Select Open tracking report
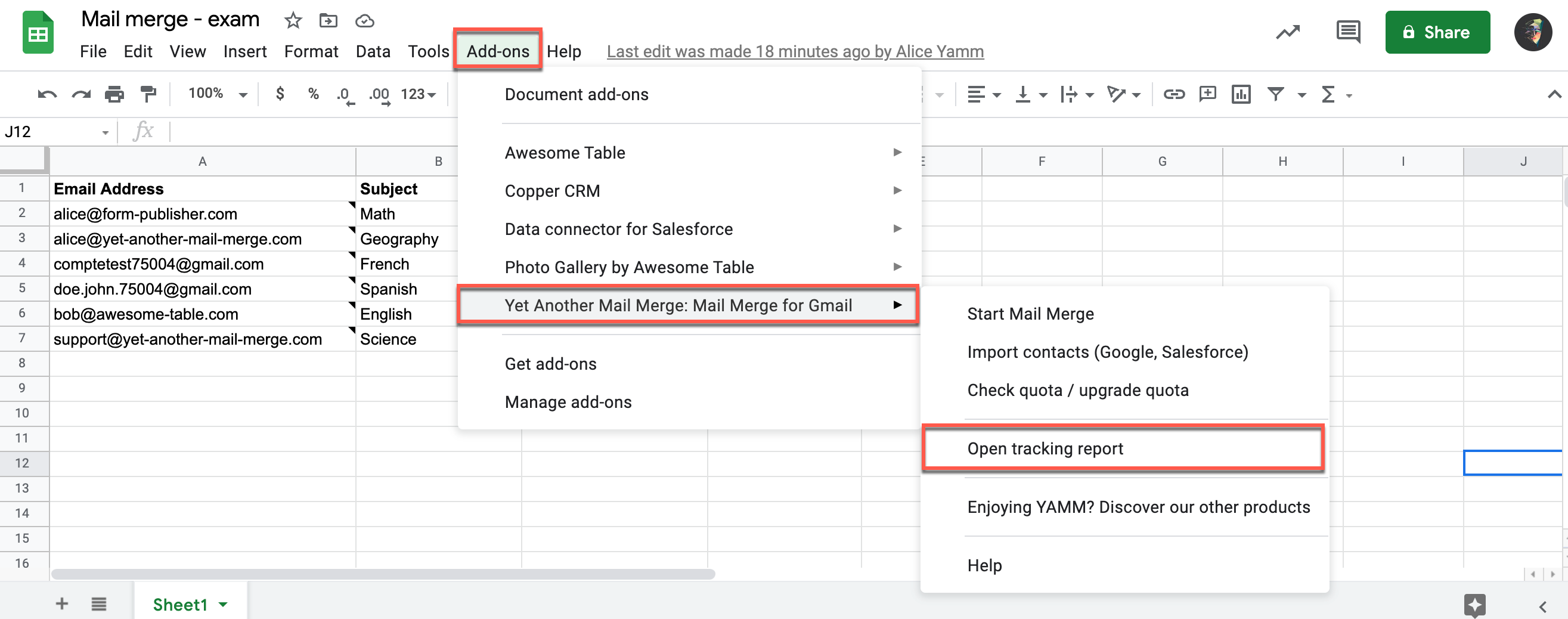Screen dimensions: 1568x619 click(x=1045, y=448)
